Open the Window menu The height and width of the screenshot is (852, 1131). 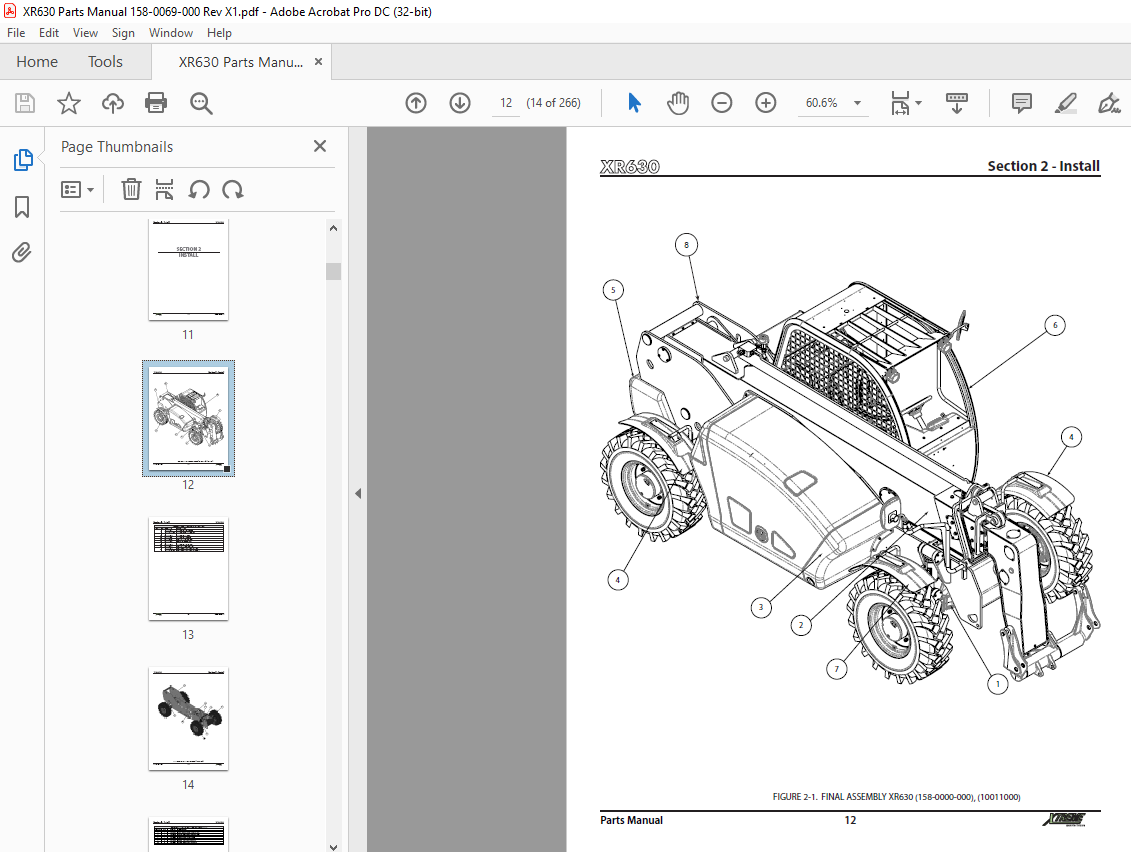coord(171,32)
